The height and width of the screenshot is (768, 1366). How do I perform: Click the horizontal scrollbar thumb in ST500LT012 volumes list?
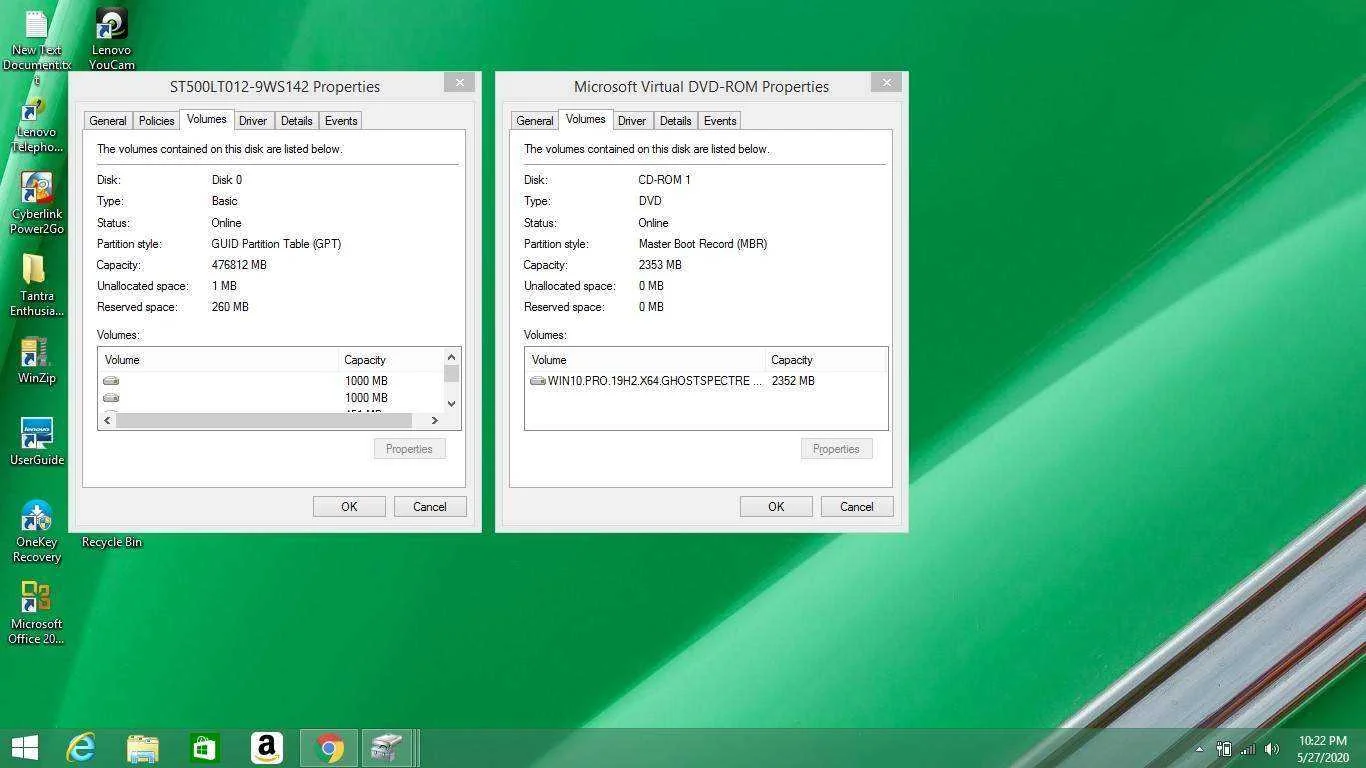[264, 421]
